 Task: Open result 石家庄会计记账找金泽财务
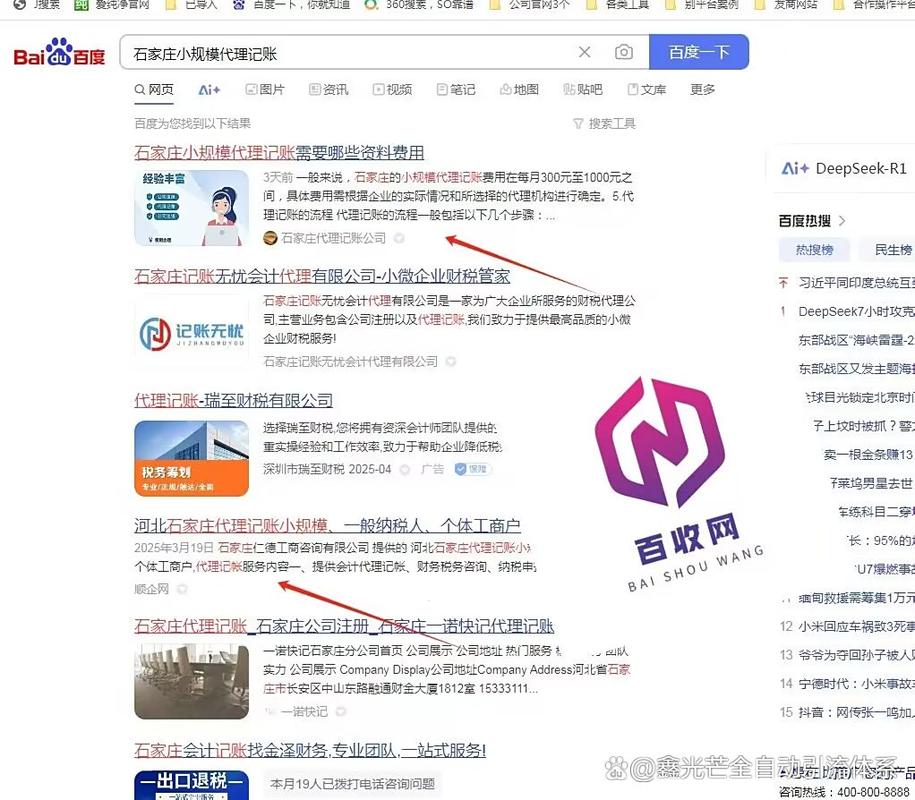tap(310, 750)
